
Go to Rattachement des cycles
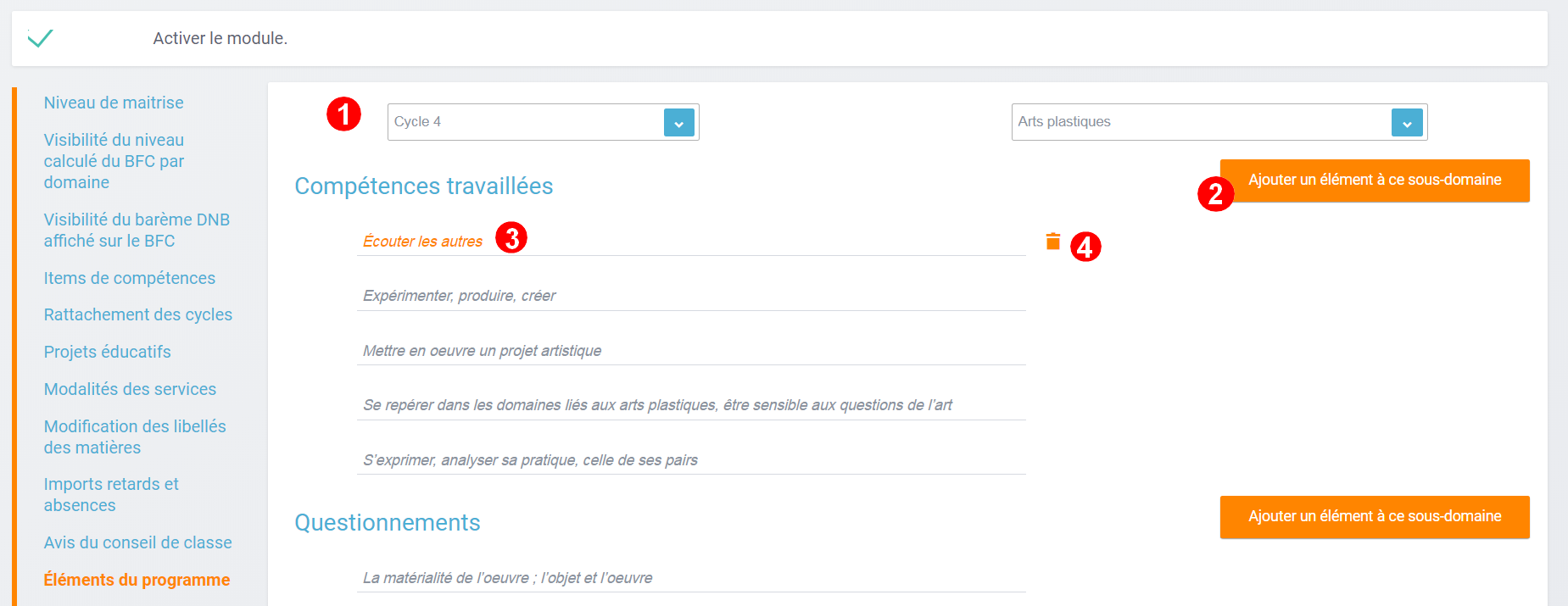(x=138, y=314)
